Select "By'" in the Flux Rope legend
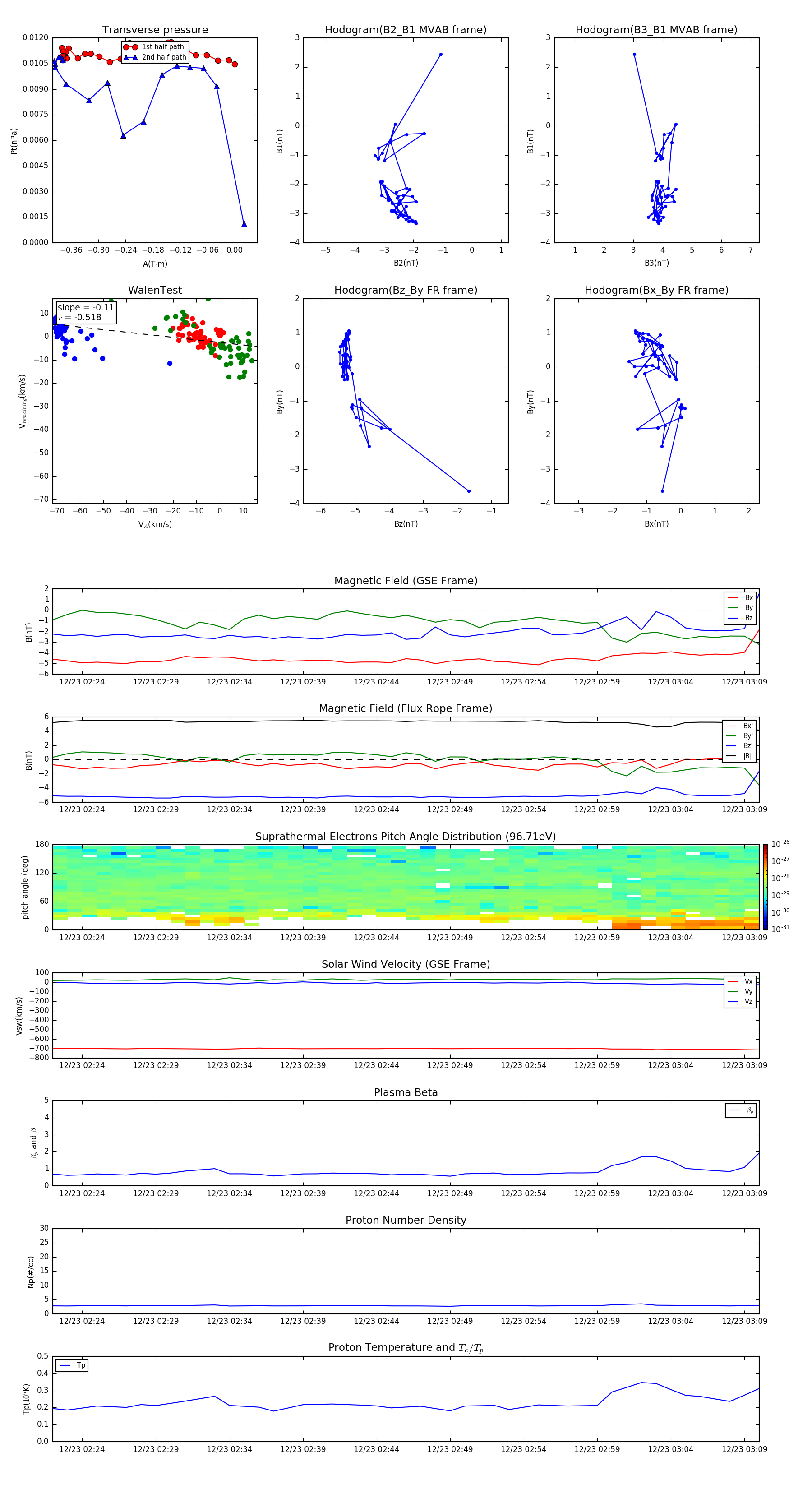The image size is (812, 1489). [x=739, y=736]
